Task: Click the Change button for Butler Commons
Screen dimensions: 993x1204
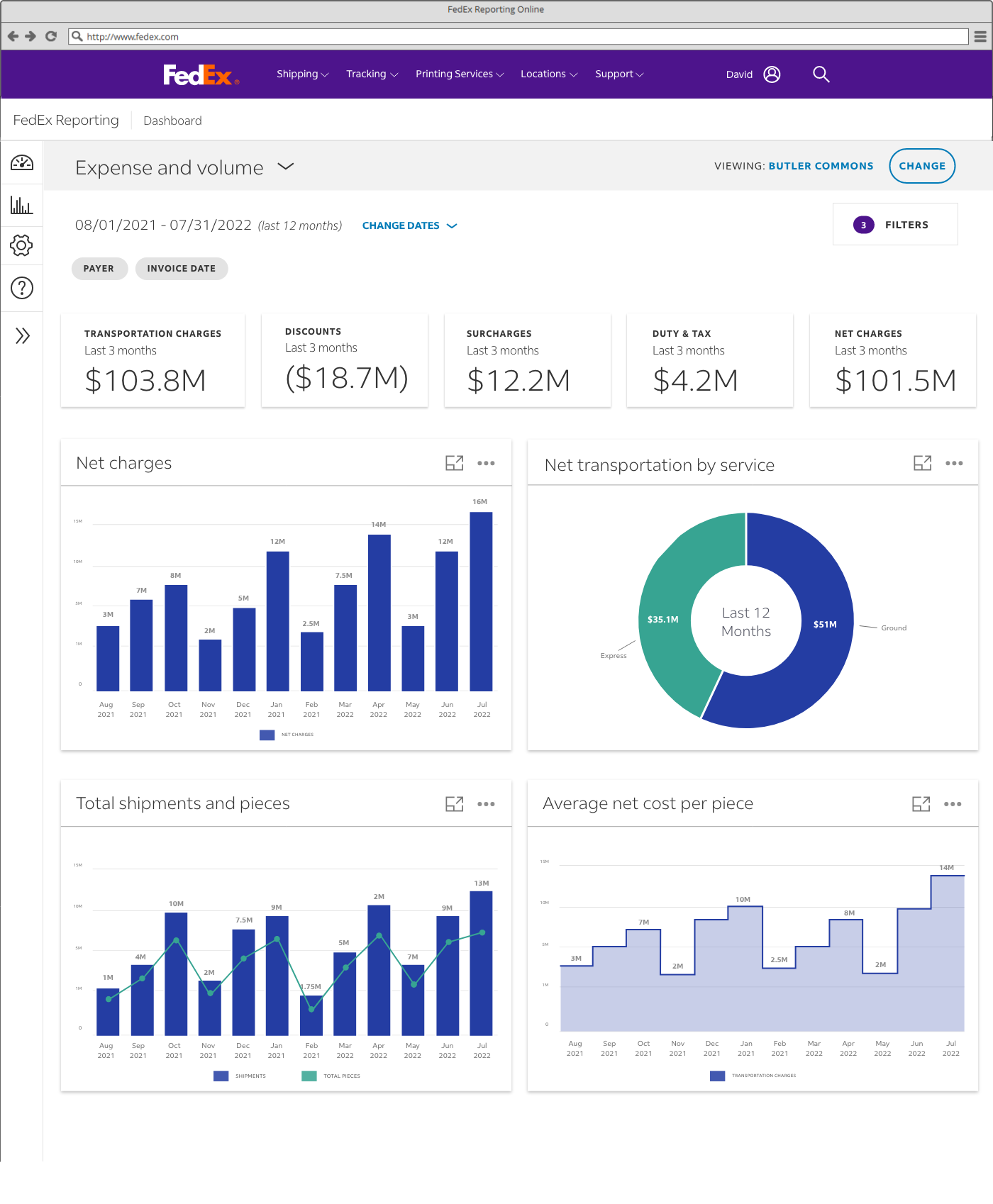Action: coord(922,166)
